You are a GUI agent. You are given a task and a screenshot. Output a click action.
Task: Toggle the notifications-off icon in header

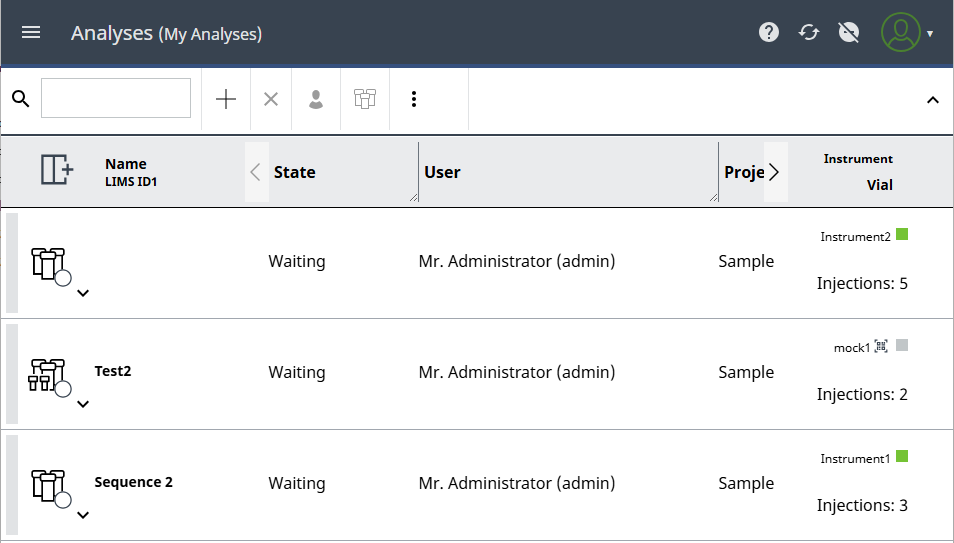tap(849, 32)
